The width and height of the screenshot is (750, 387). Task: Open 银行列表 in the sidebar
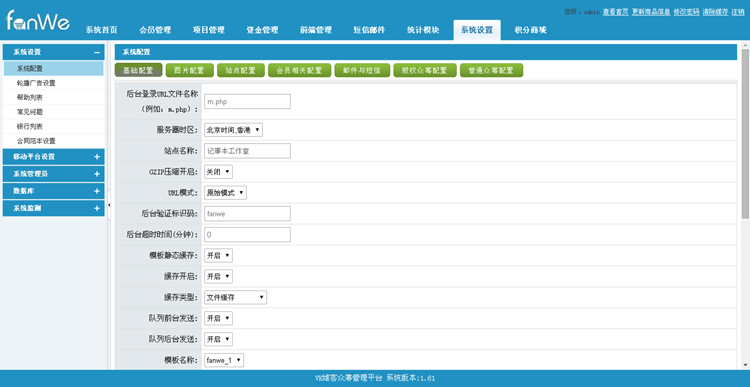pos(53,126)
